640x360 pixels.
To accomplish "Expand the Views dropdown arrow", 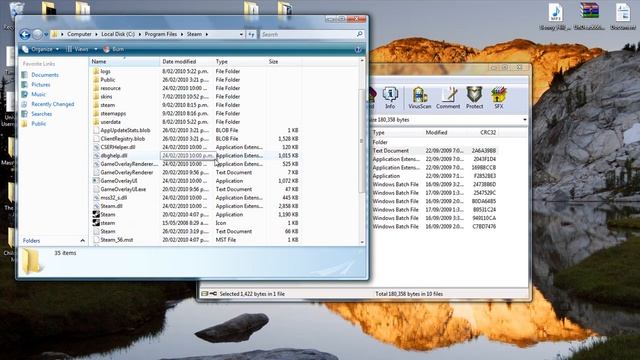I will [x=96, y=49].
